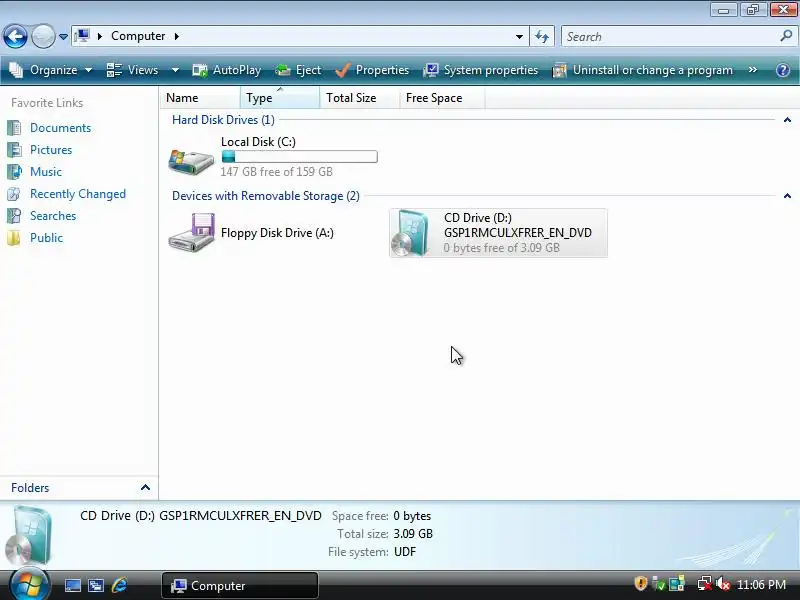Open Documents in Favorite Links

(60, 128)
